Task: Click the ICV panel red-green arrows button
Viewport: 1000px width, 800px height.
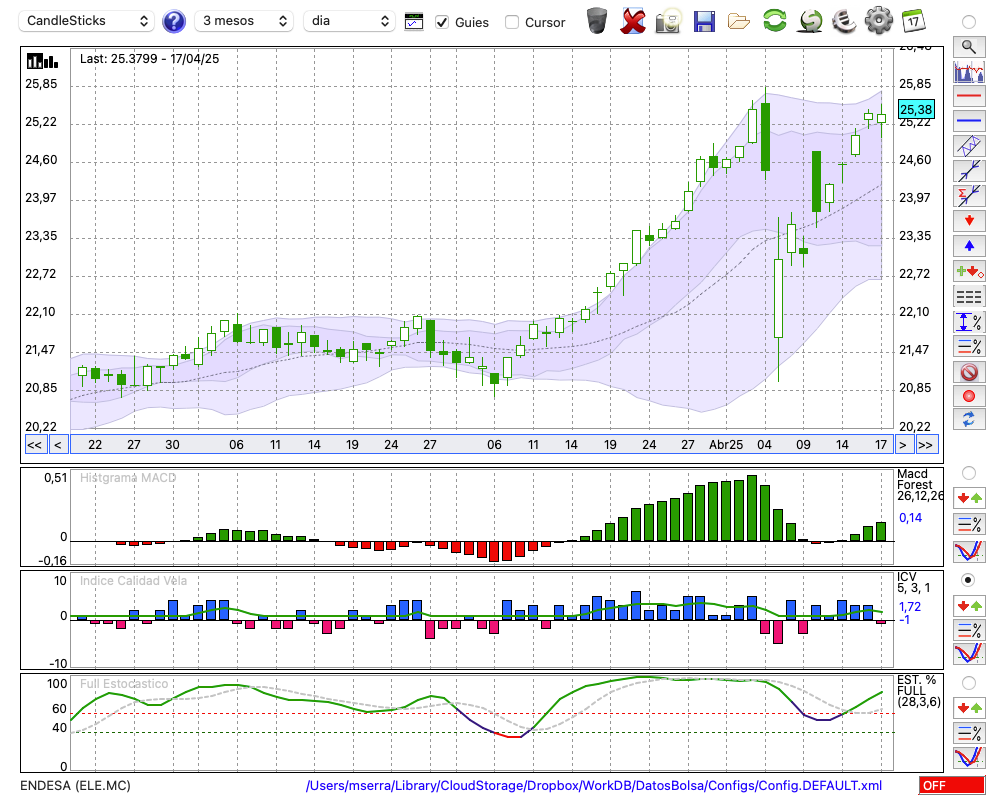Action: point(969,605)
